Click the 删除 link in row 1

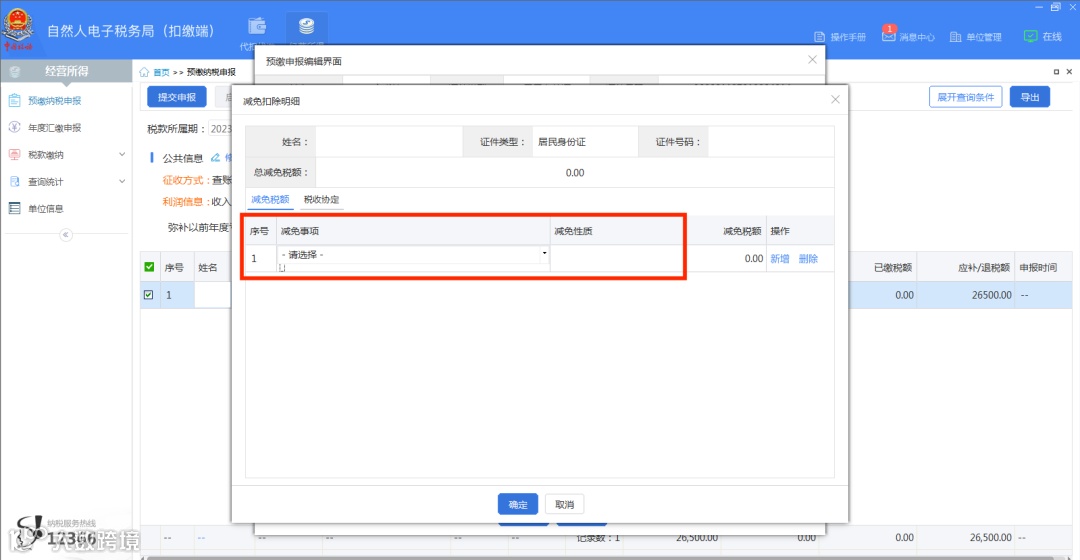[808, 258]
